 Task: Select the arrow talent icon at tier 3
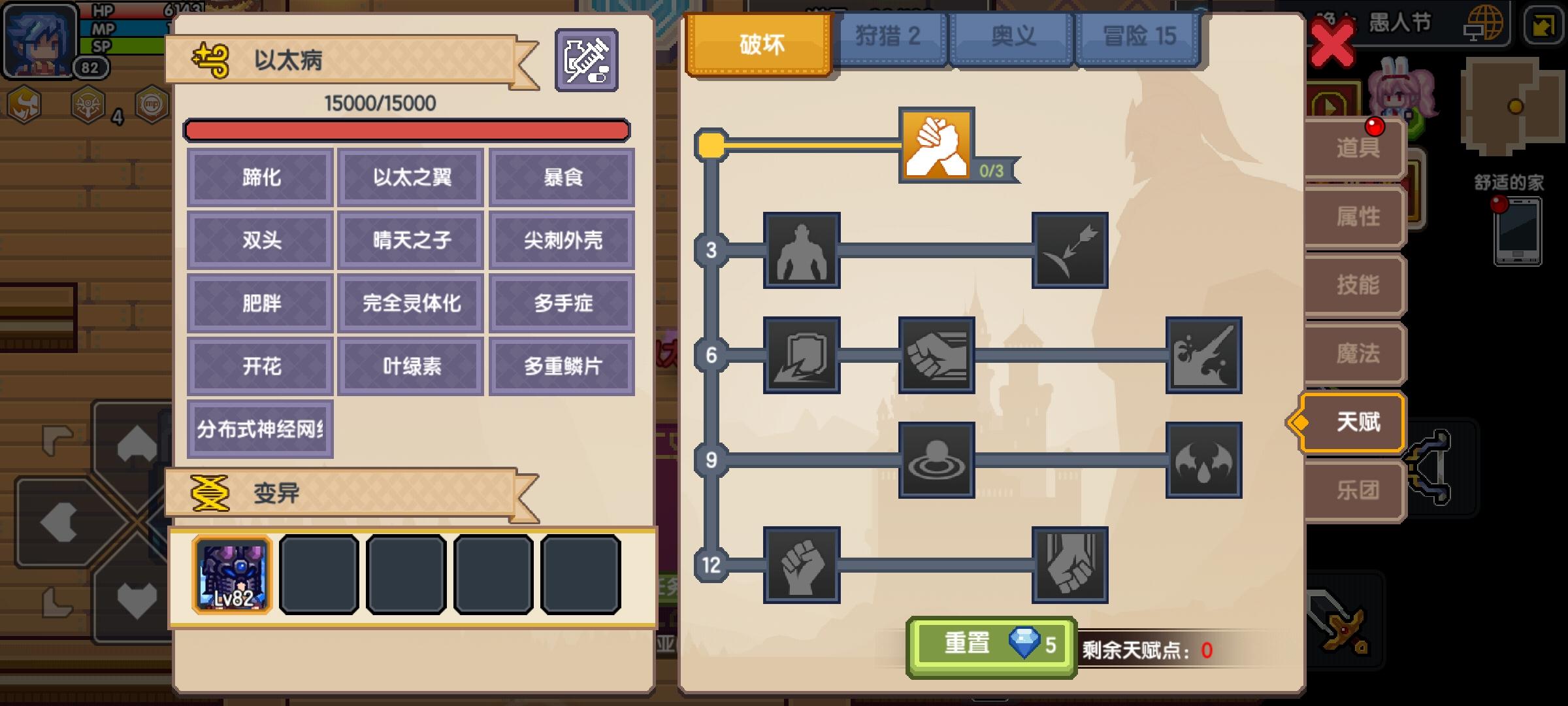pyautogui.click(x=1070, y=250)
